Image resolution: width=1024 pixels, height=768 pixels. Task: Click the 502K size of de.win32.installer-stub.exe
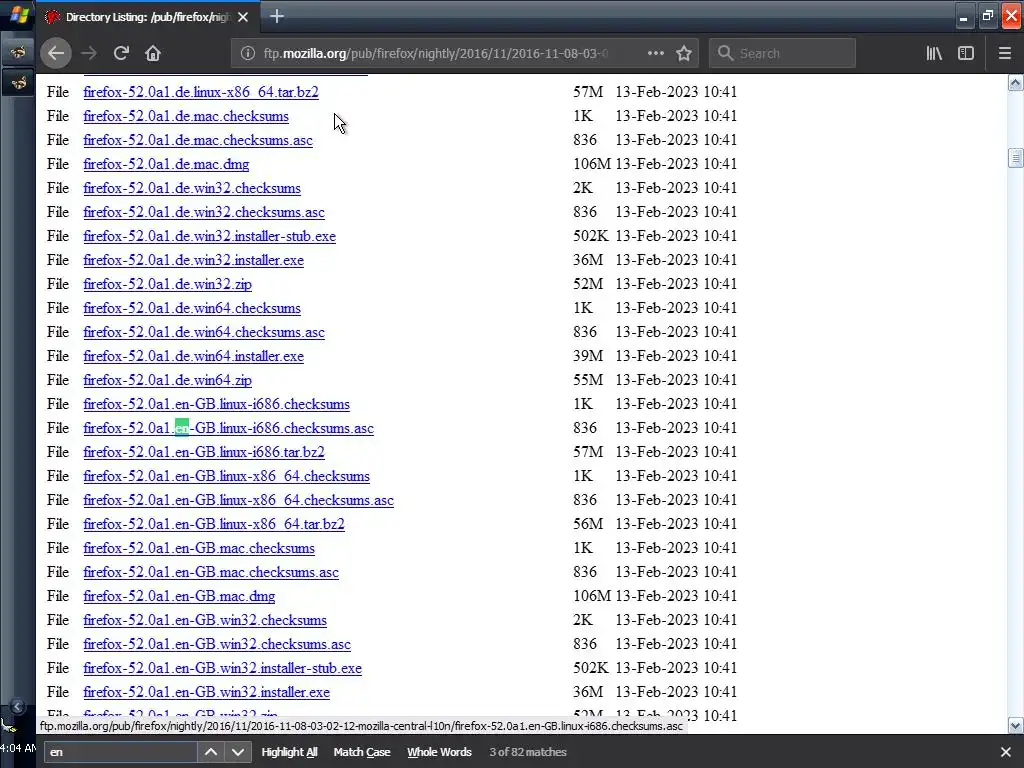[591, 236]
